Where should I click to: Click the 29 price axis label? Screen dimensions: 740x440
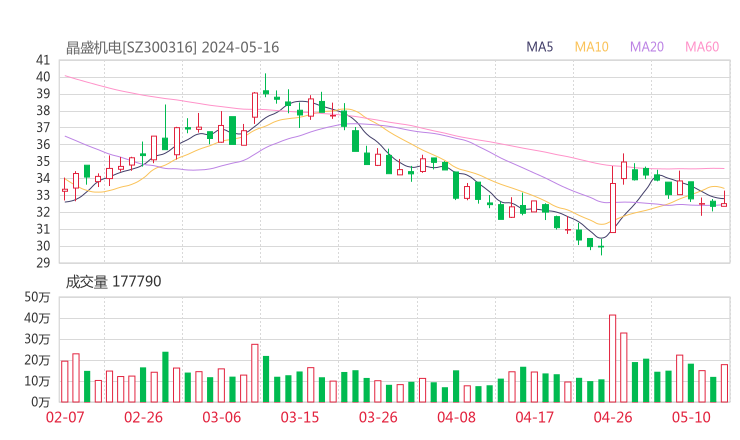[43, 263]
